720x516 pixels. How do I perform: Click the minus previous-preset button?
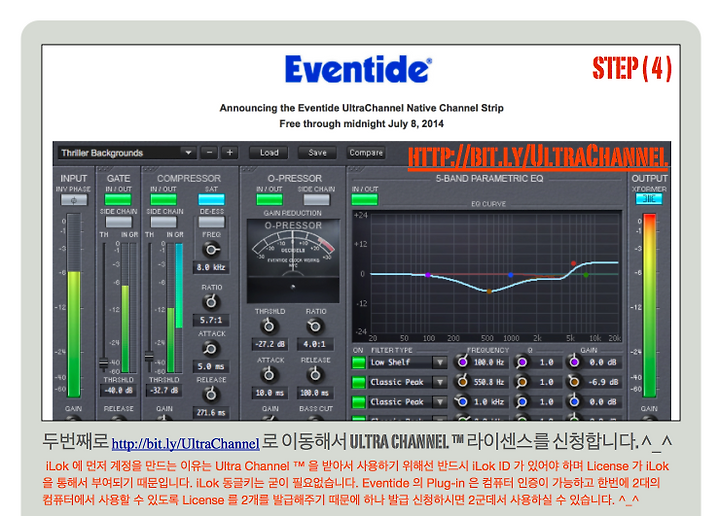point(209,152)
